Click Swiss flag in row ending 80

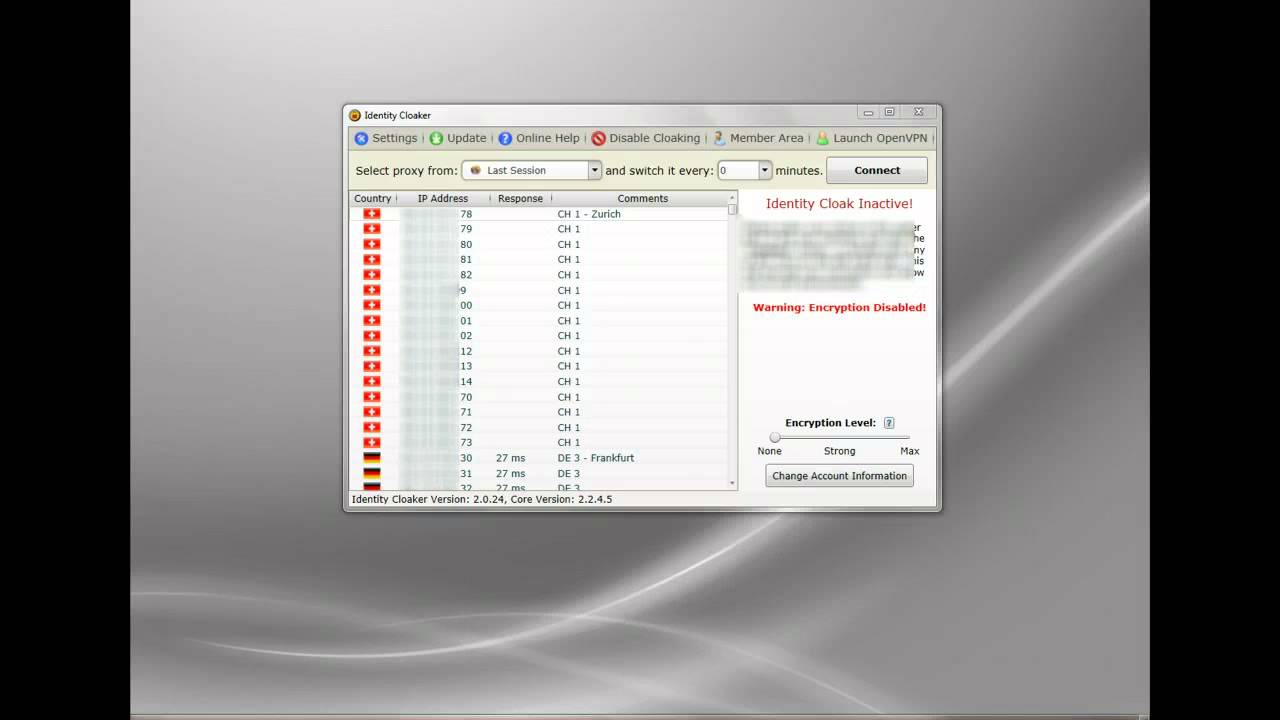(x=371, y=244)
